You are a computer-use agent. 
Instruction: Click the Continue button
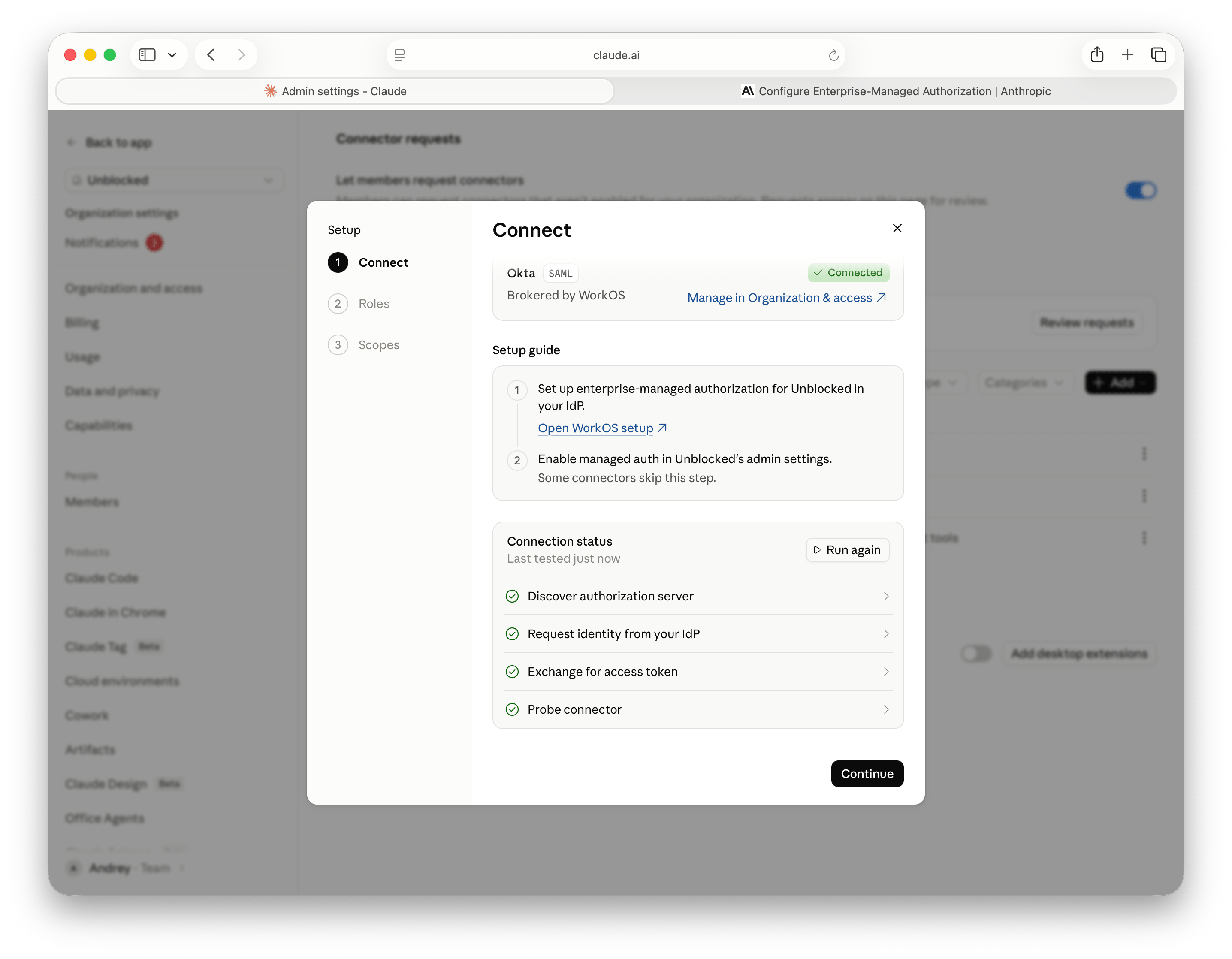pos(867,773)
